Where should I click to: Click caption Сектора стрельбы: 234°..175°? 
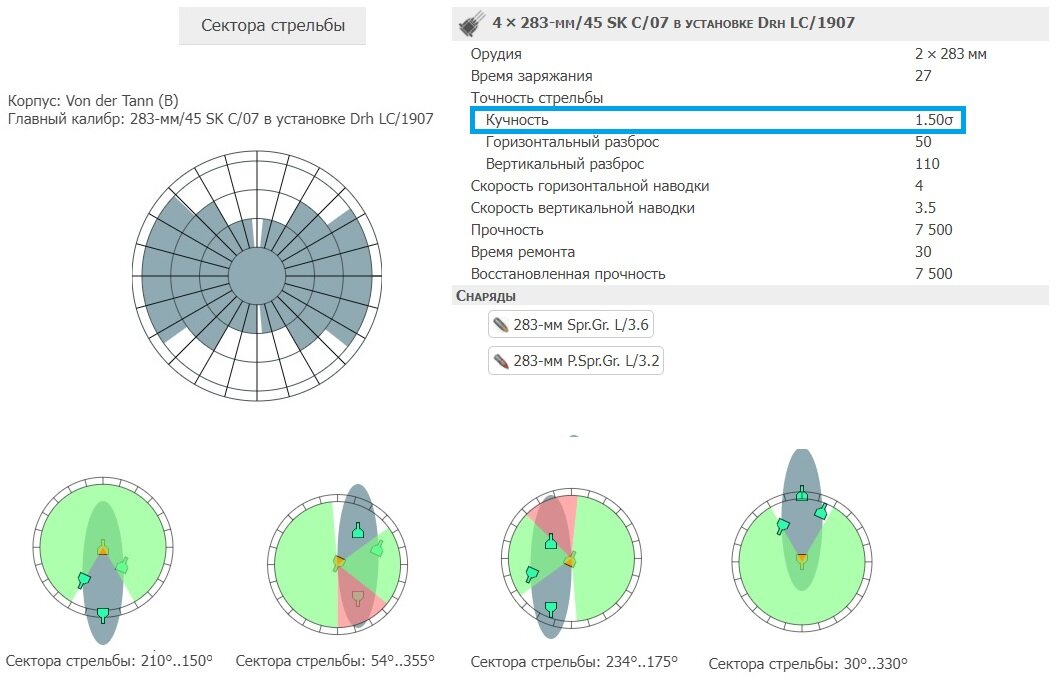pos(574,662)
